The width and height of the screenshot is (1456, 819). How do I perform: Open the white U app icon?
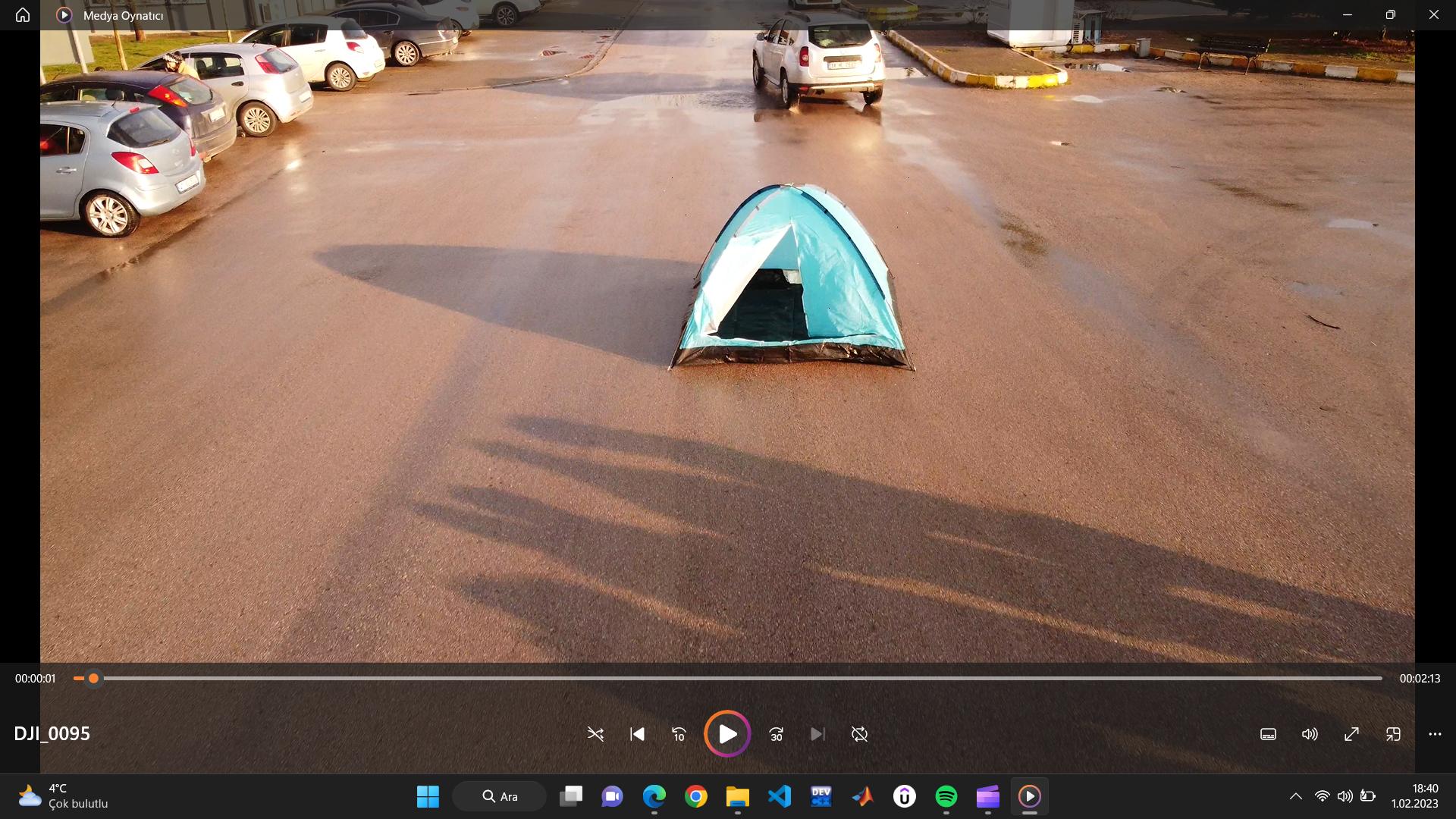[x=905, y=796]
